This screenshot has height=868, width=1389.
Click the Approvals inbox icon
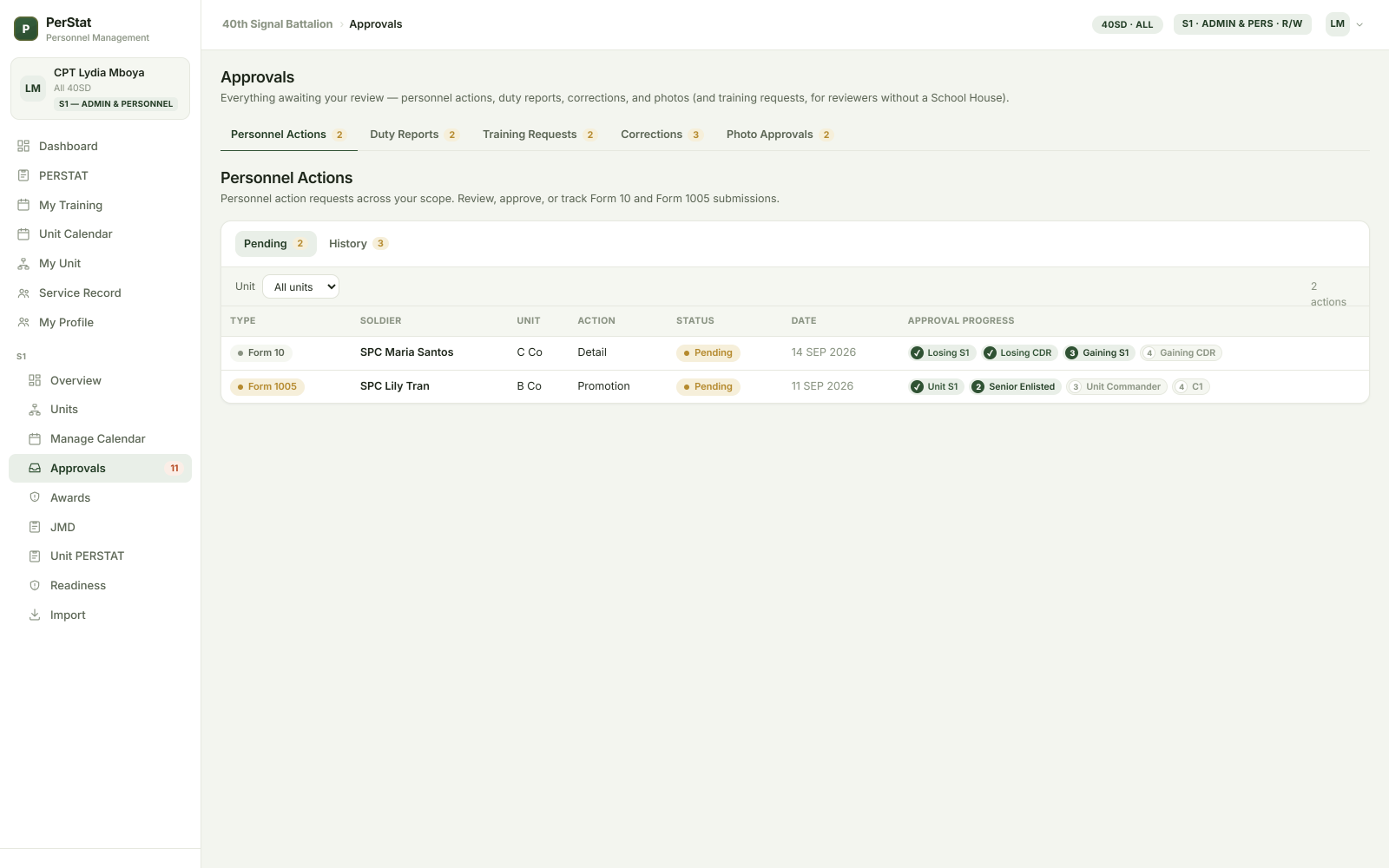point(35,468)
